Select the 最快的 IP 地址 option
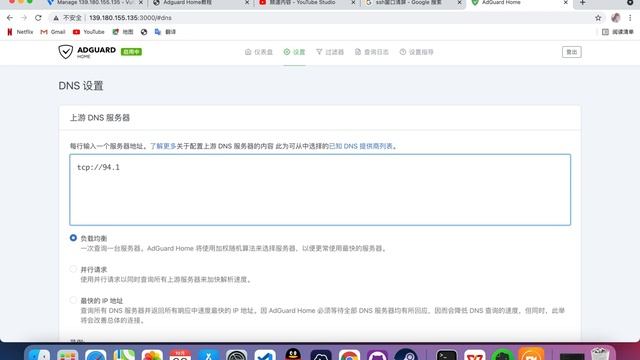 [x=73, y=300]
